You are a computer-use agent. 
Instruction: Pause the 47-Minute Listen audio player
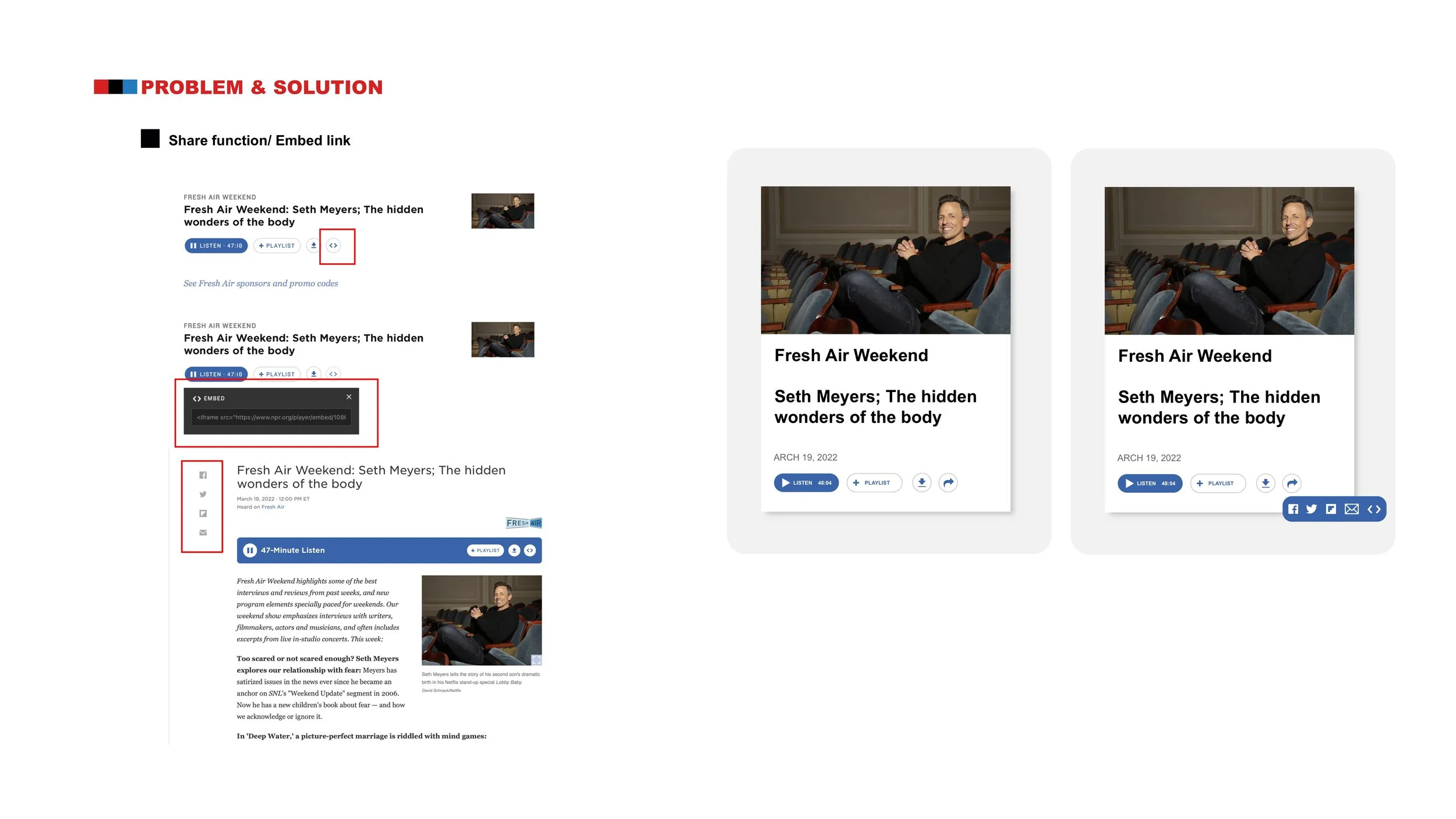[x=250, y=550]
